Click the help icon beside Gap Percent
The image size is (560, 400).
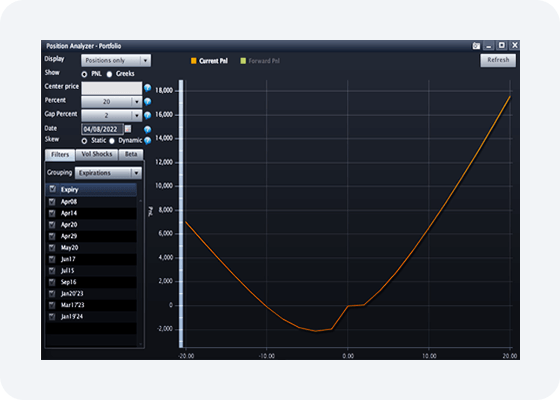point(147,115)
